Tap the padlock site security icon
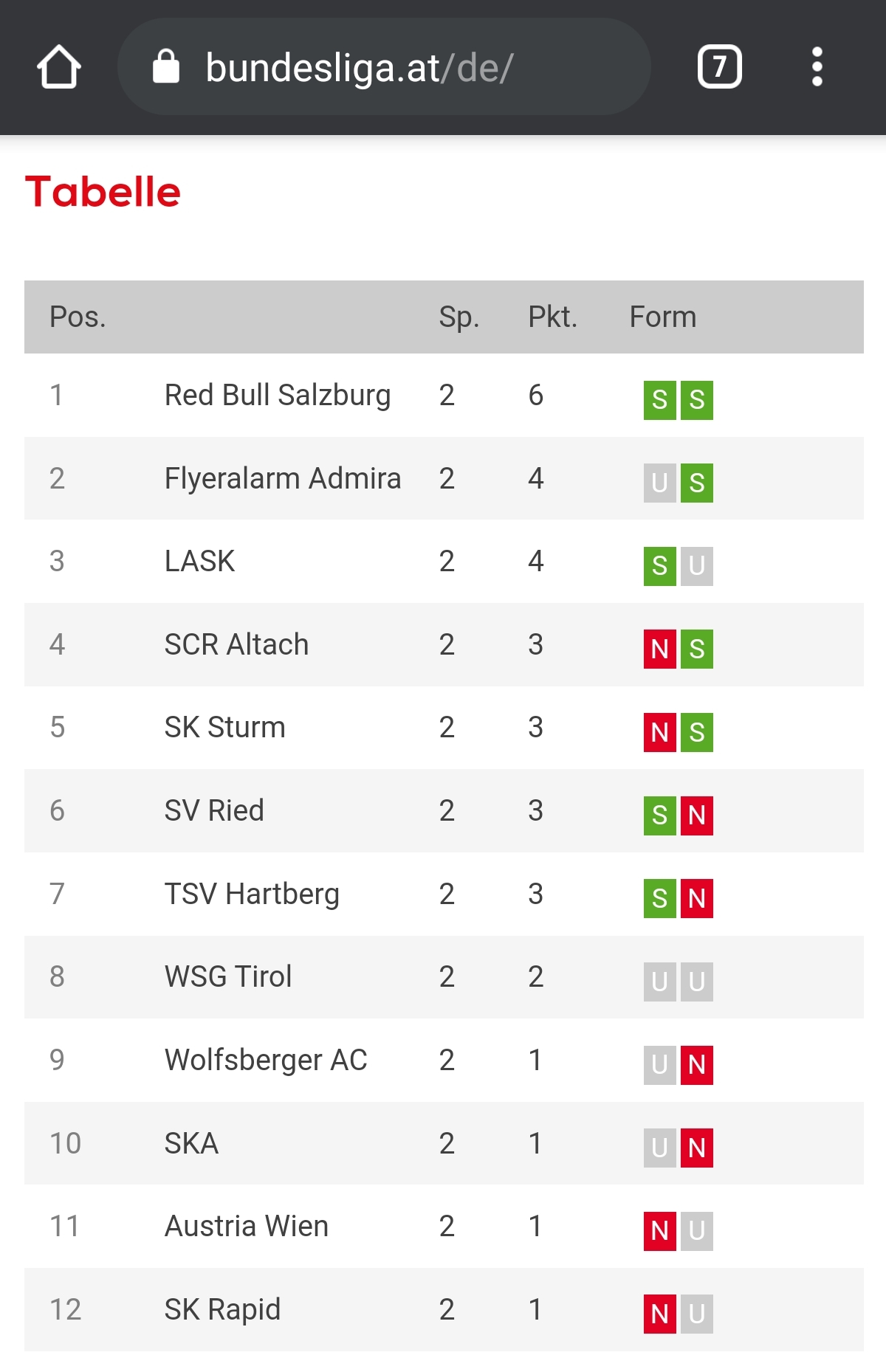886x1372 pixels. pos(166,66)
